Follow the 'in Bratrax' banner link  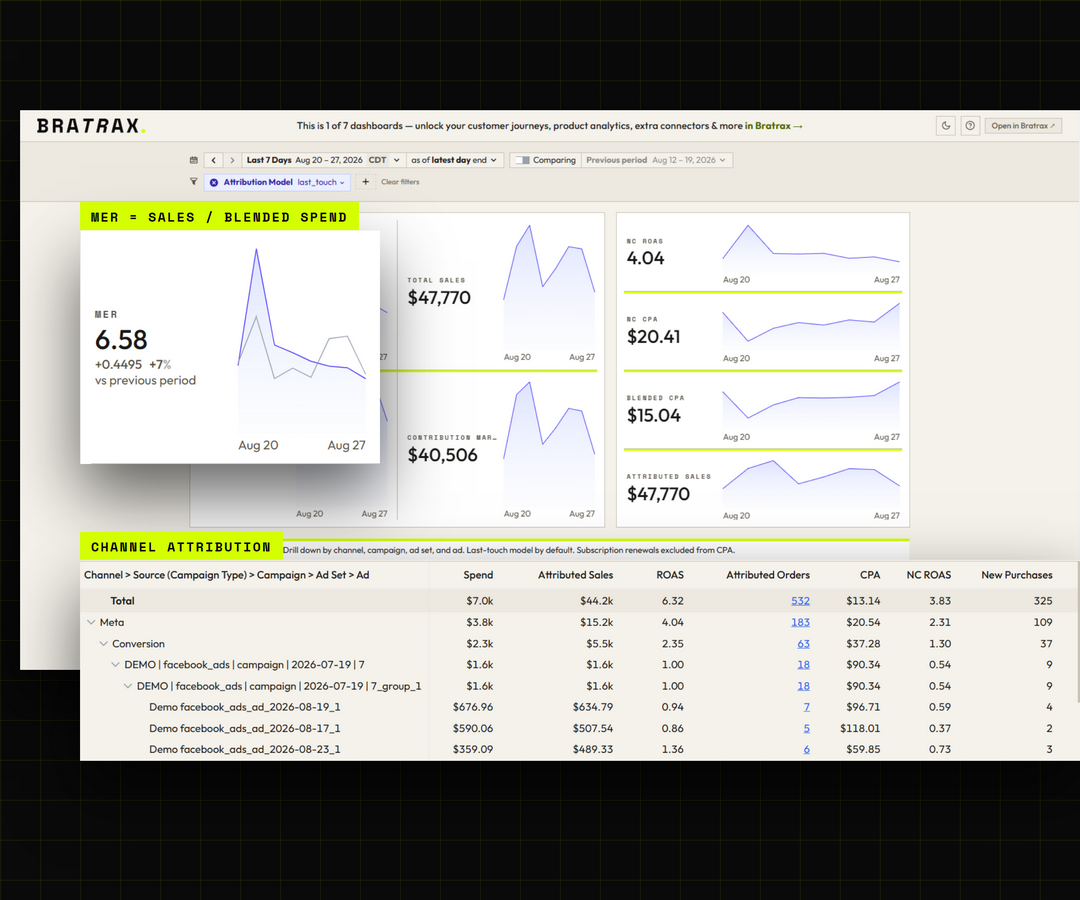[773, 126]
